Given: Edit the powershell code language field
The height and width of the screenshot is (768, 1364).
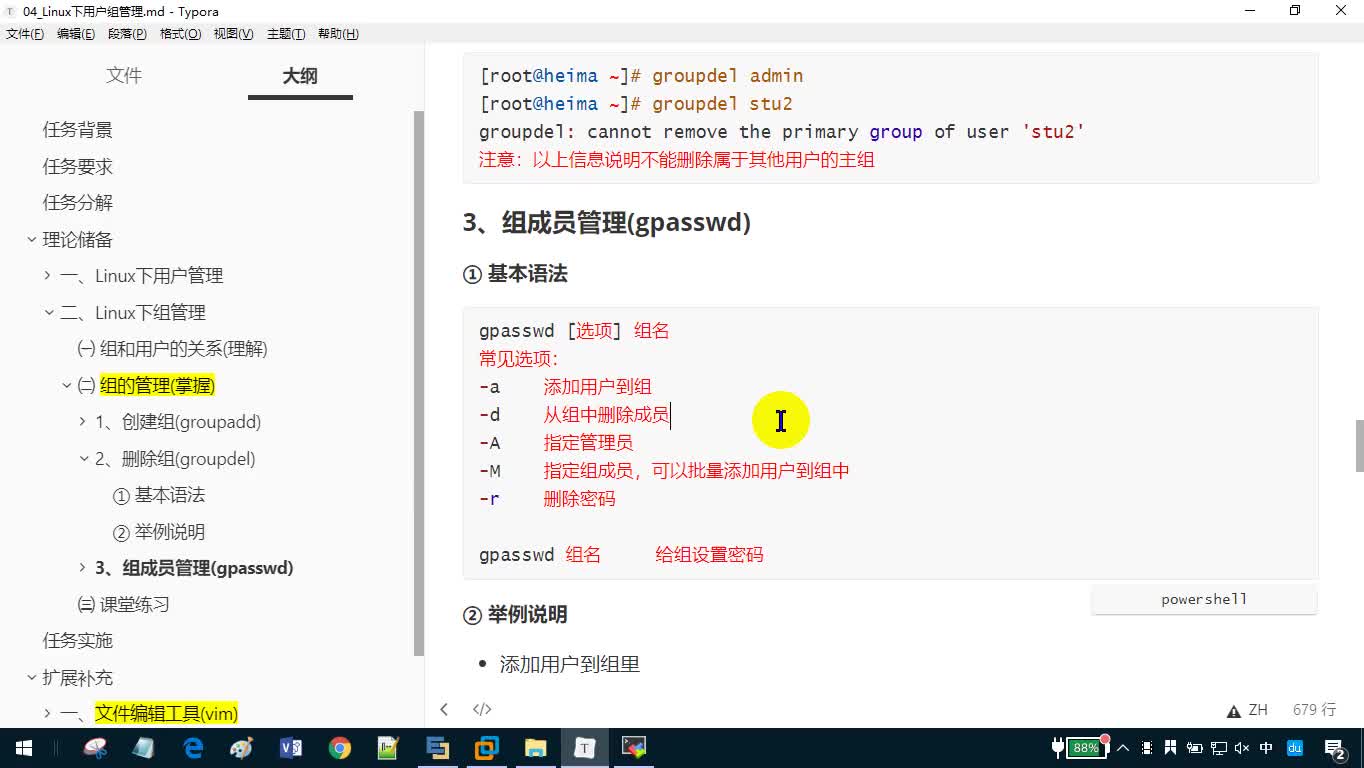Looking at the screenshot, I should click(1204, 599).
